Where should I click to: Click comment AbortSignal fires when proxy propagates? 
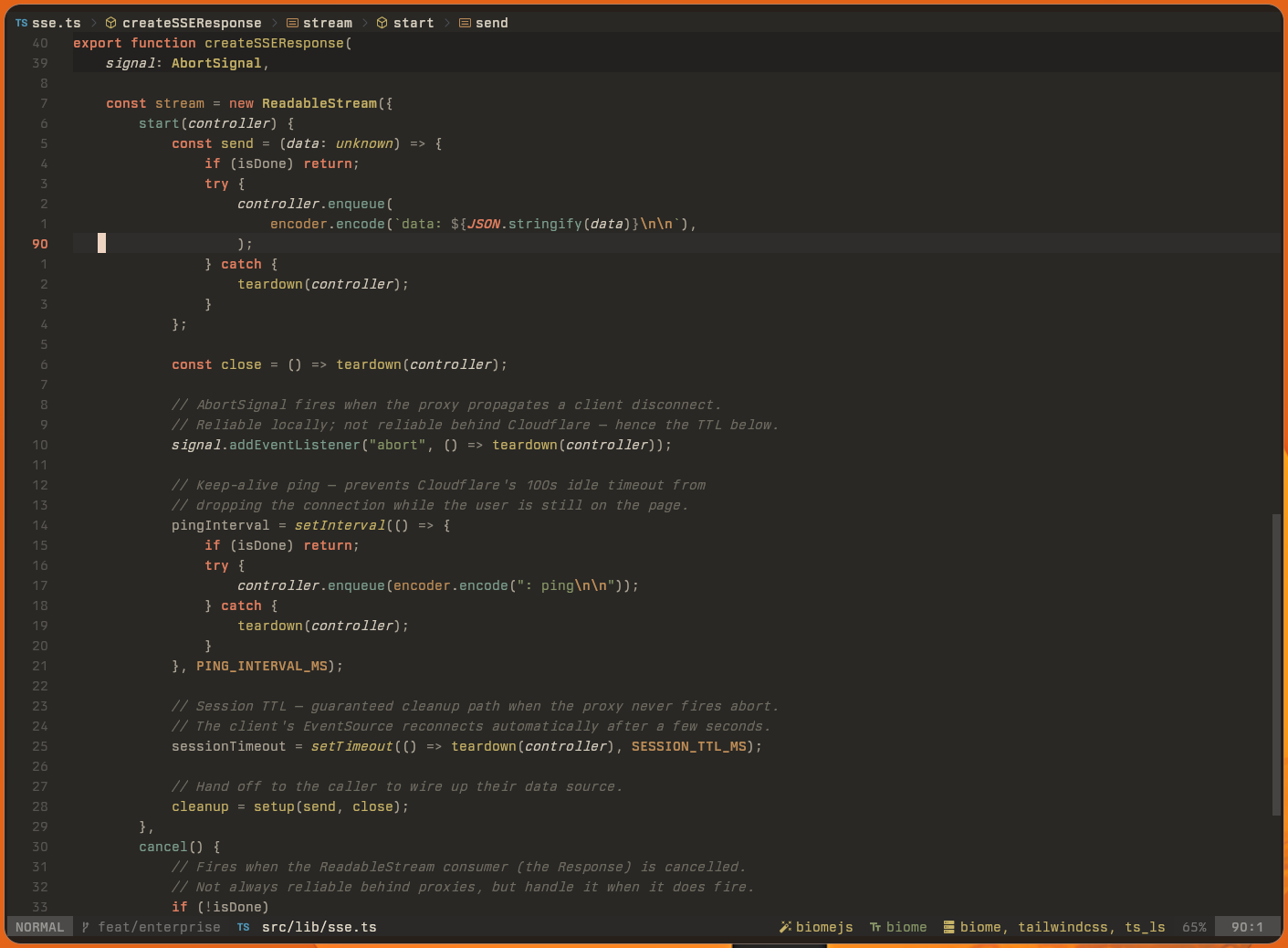446,405
